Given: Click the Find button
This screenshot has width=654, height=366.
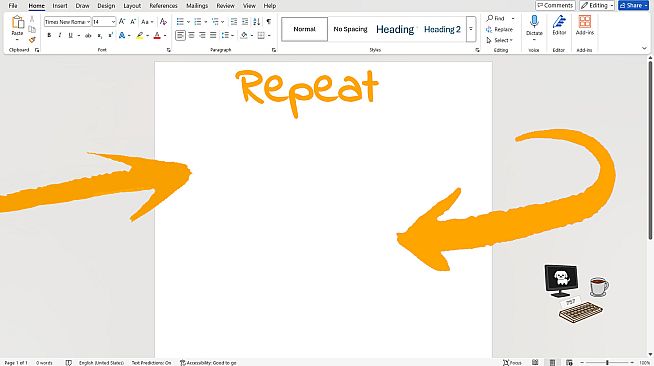Looking at the screenshot, I should coord(496,19).
